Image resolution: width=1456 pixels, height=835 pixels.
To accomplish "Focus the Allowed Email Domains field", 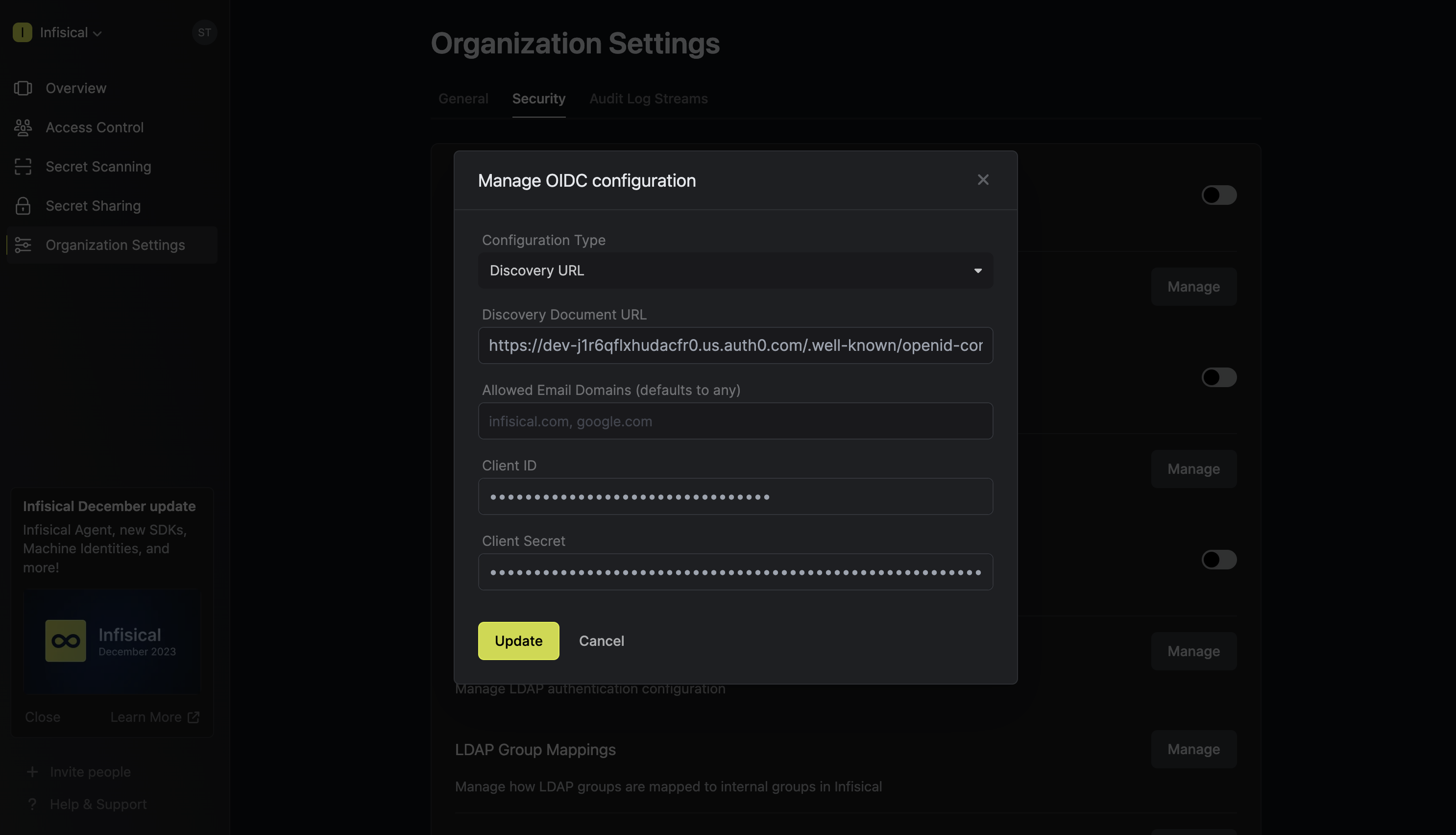I will coord(735,421).
